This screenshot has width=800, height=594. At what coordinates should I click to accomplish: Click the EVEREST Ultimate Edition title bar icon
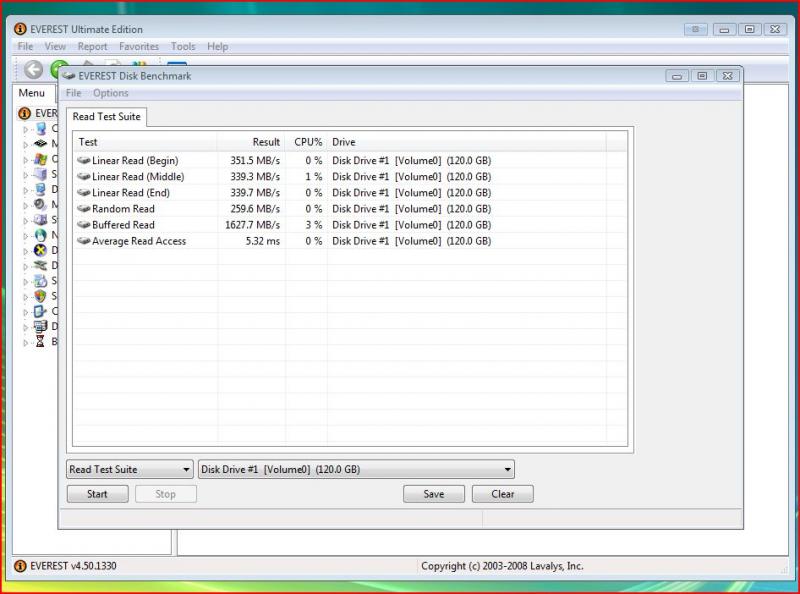[x=20, y=29]
